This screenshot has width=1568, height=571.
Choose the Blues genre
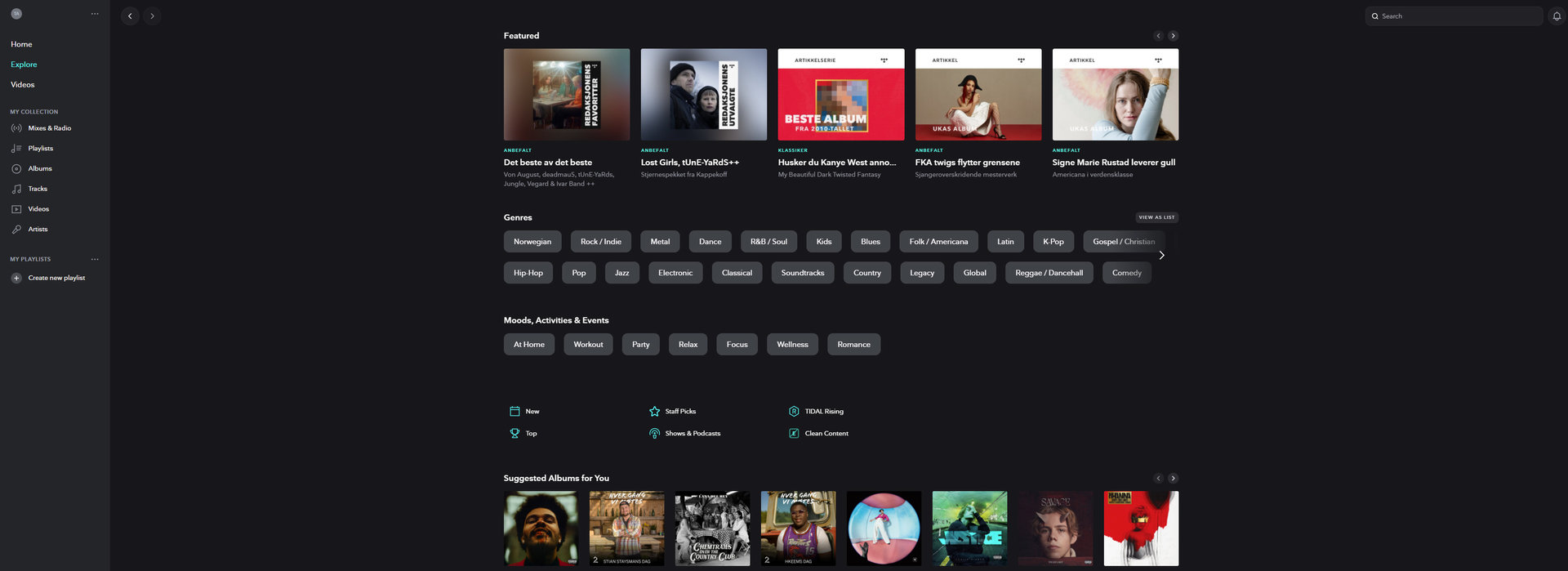tap(871, 242)
